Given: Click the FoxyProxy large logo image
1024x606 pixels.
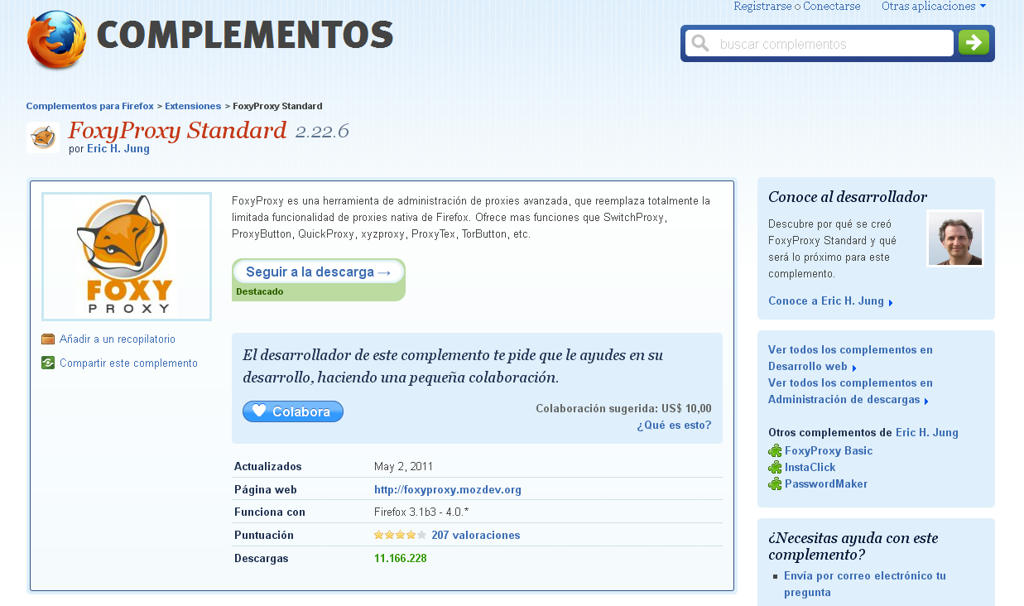Looking at the screenshot, I should tap(127, 256).
